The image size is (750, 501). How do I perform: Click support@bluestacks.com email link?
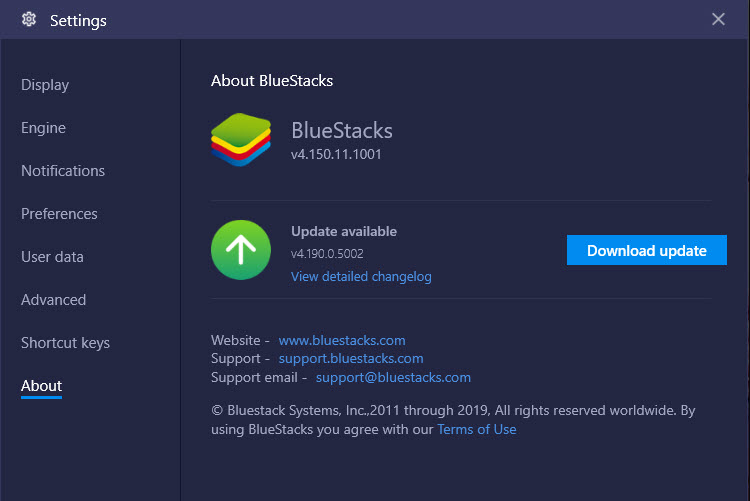pyautogui.click(x=393, y=378)
